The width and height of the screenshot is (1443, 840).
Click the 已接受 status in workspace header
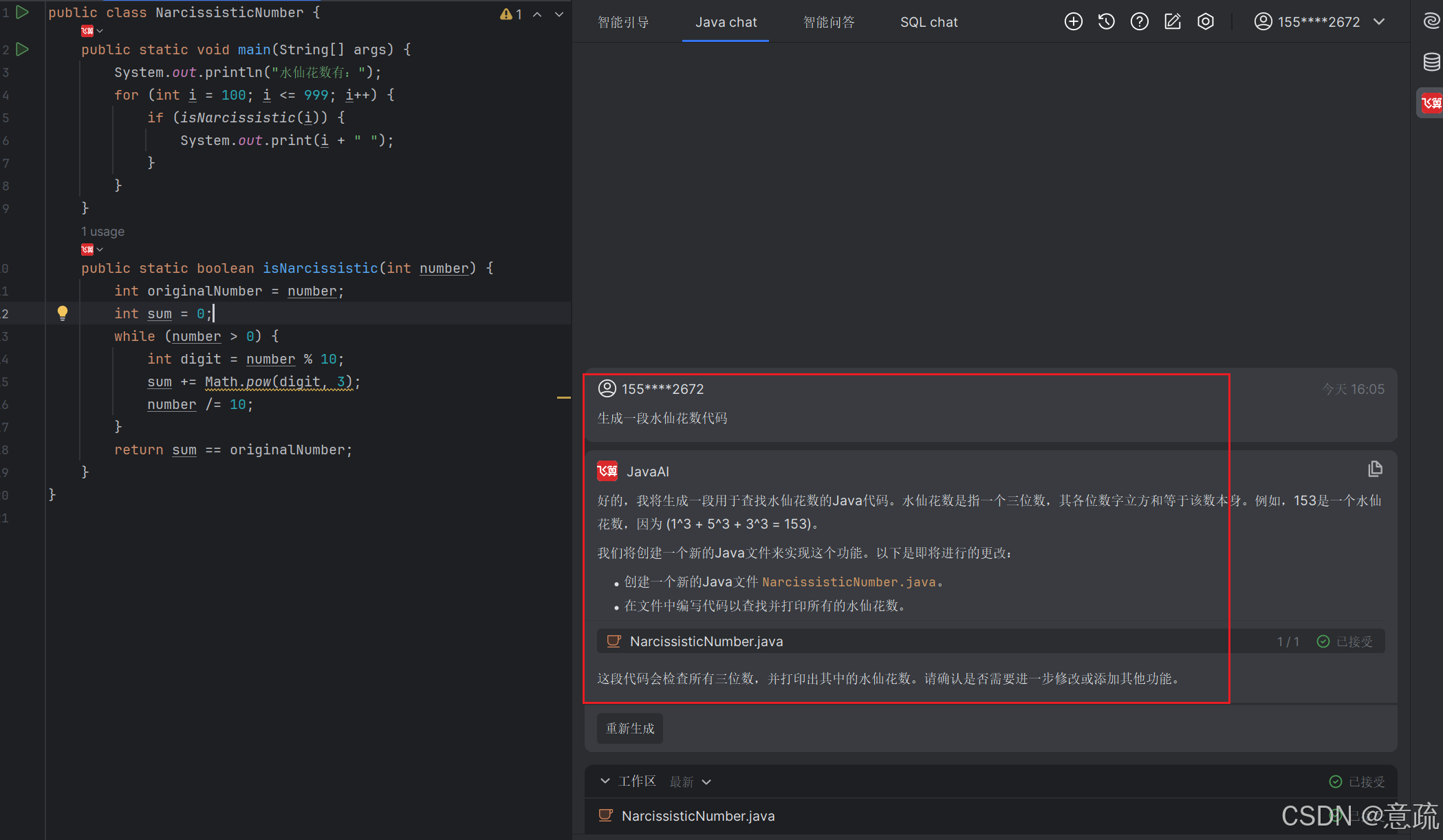tap(1357, 782)
